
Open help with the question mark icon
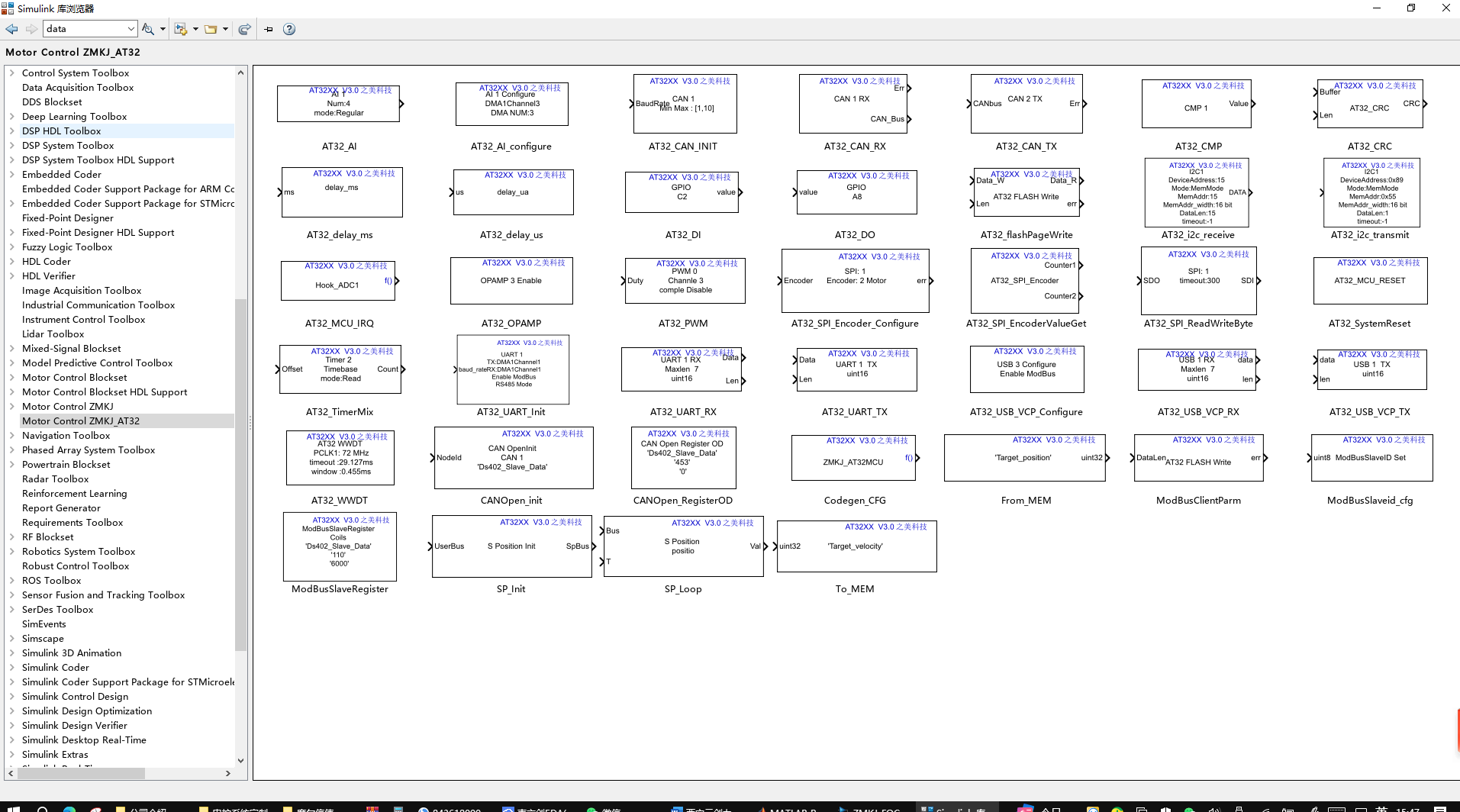pyautogui.click(x=289, y=29)
